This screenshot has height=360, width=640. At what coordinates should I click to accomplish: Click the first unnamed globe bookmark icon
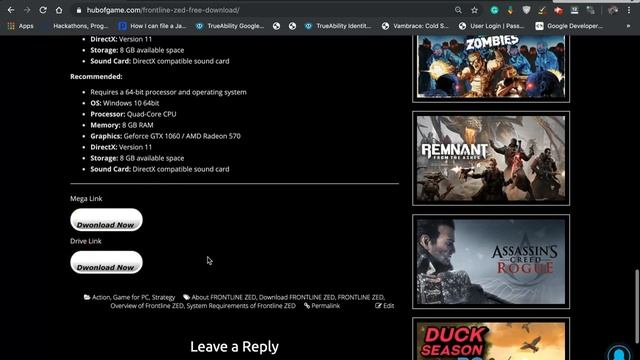tap(277, 26)
